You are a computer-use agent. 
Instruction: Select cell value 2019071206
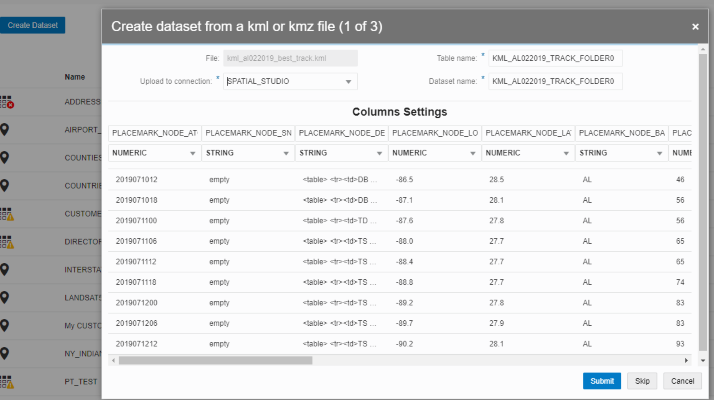tap(136, 323)
